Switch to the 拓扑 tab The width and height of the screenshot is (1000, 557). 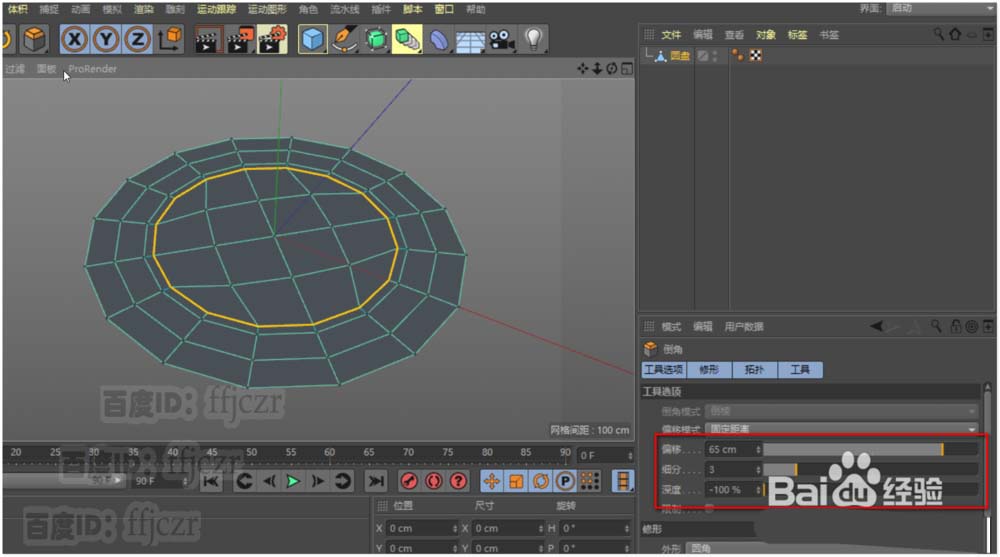click(753, 370)
